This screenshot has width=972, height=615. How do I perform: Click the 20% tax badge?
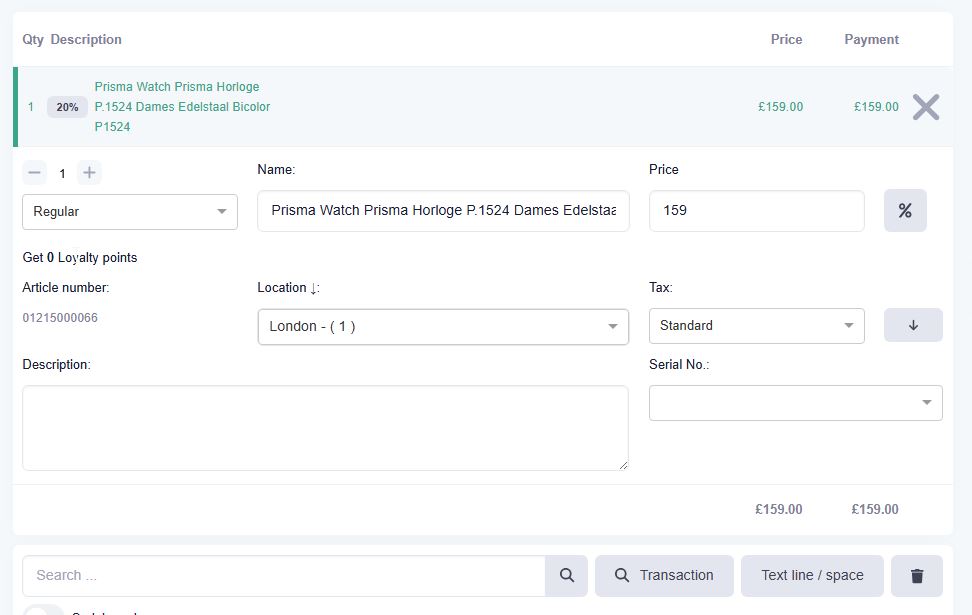(x=68, y=107)
